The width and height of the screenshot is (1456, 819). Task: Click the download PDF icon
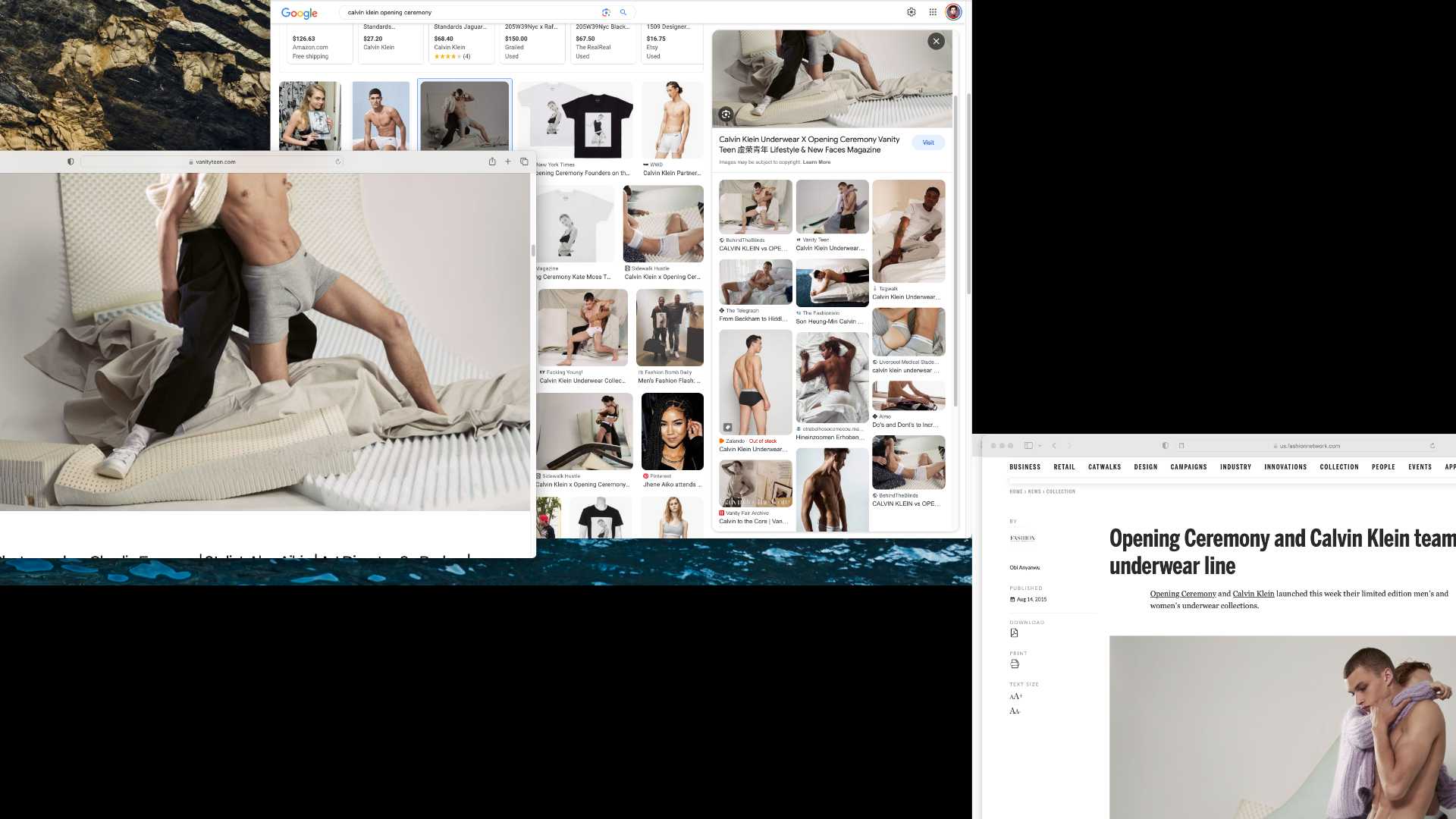[1015, 633]
